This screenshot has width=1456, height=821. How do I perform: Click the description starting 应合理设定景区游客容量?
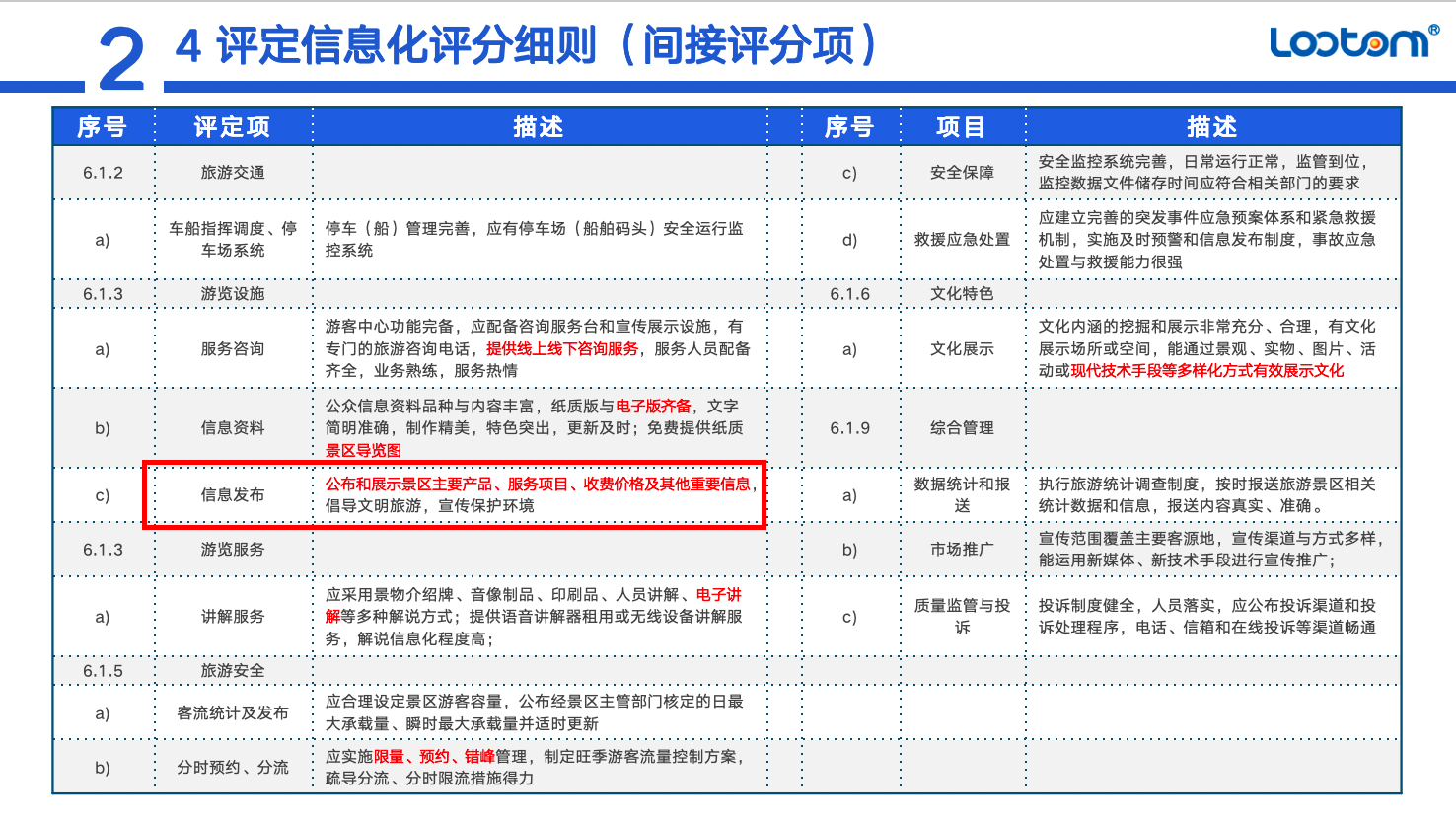point(534,713)
